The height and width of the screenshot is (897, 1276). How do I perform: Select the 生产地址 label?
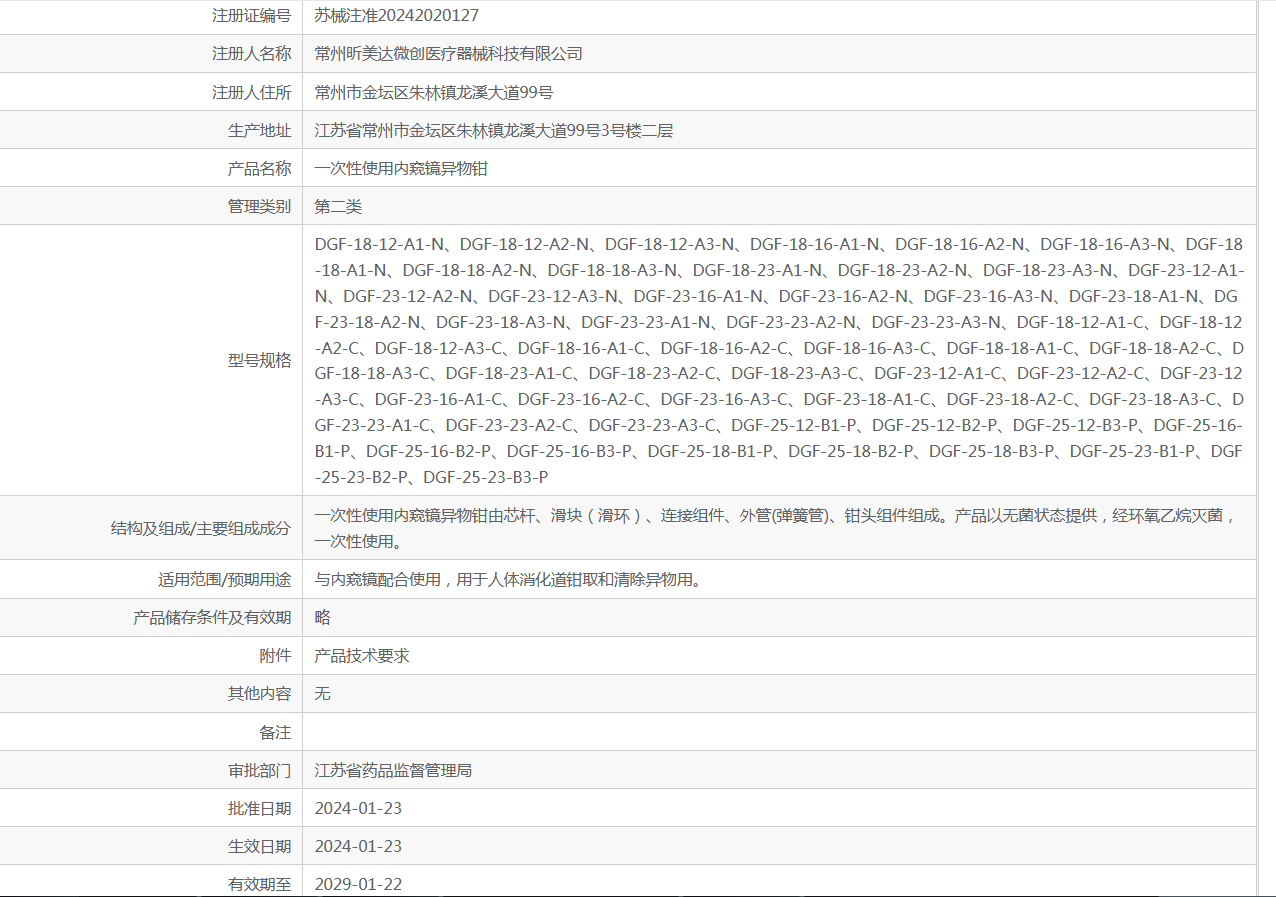(259, 130)
